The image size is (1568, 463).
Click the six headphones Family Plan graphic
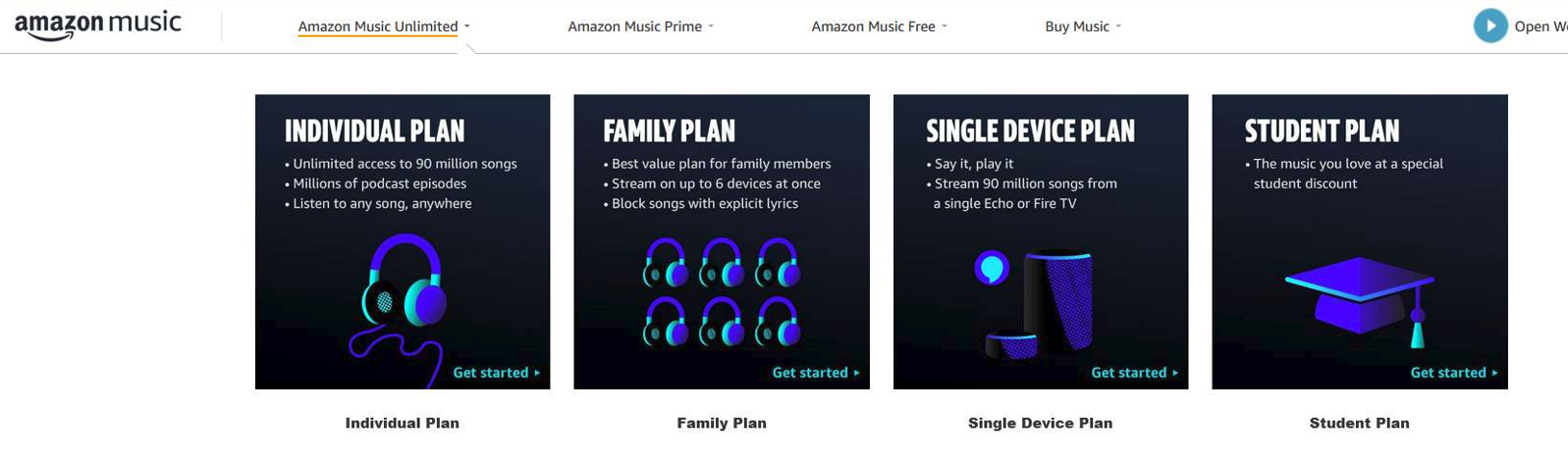[722, 291]
